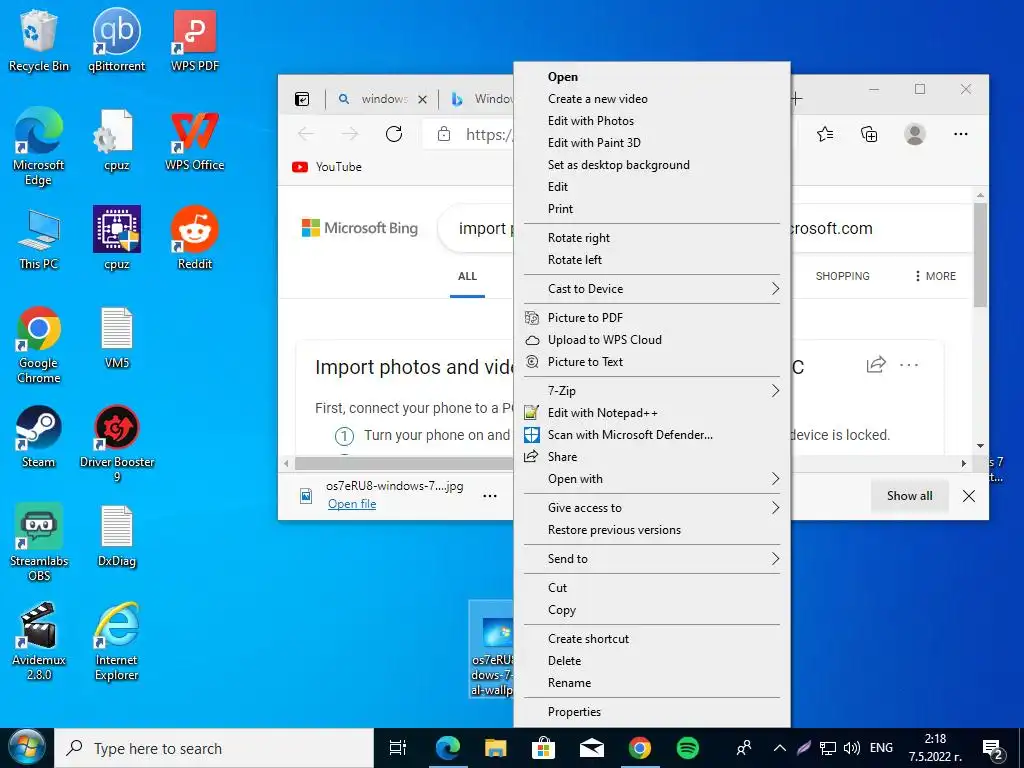The image size is (1024, 768).
Task: Click the volume tray icon
Action: click(852, 748)
